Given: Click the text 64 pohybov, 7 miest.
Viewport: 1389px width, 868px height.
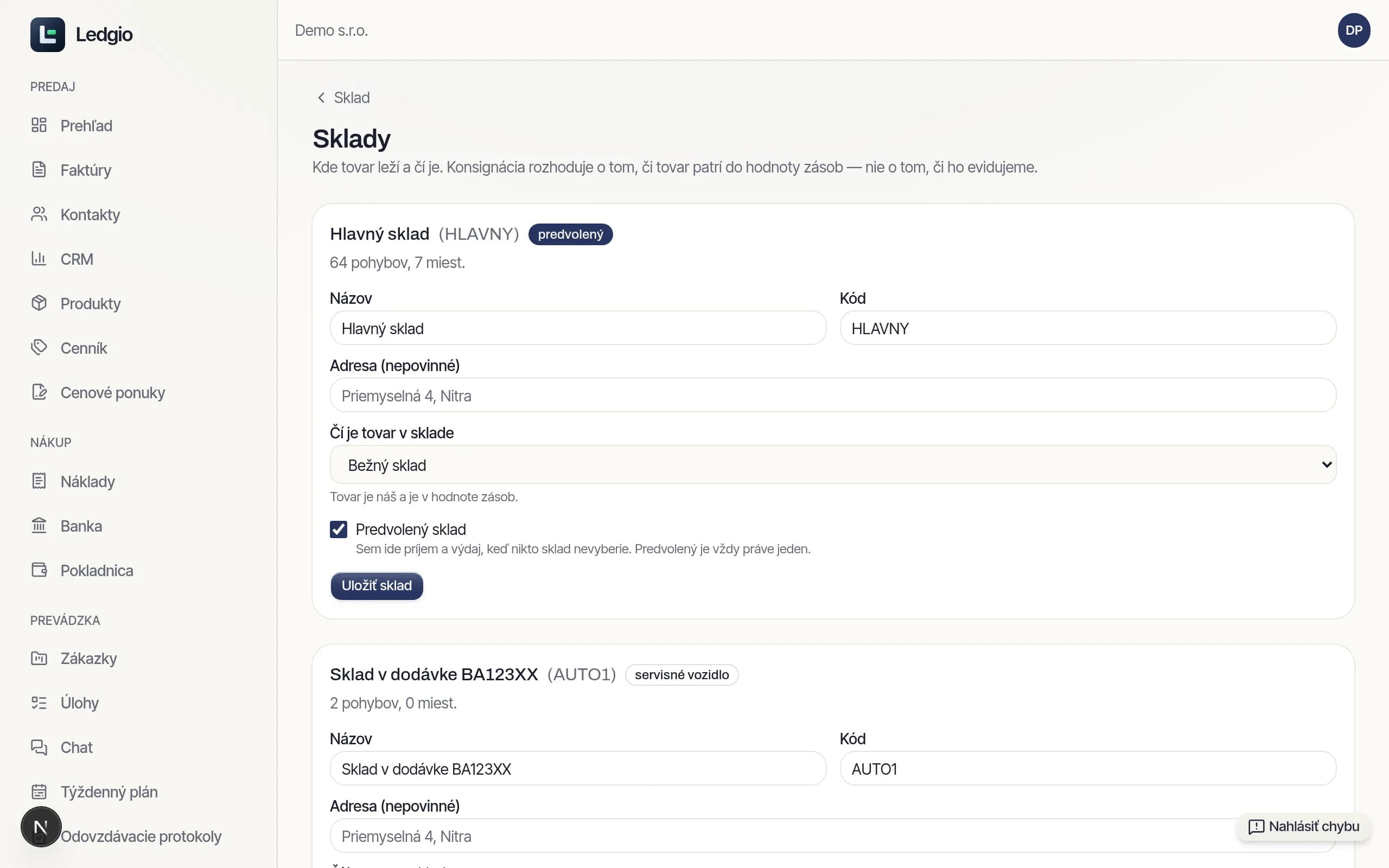Looking at the screenshot, I should click(x=397, y=263).
